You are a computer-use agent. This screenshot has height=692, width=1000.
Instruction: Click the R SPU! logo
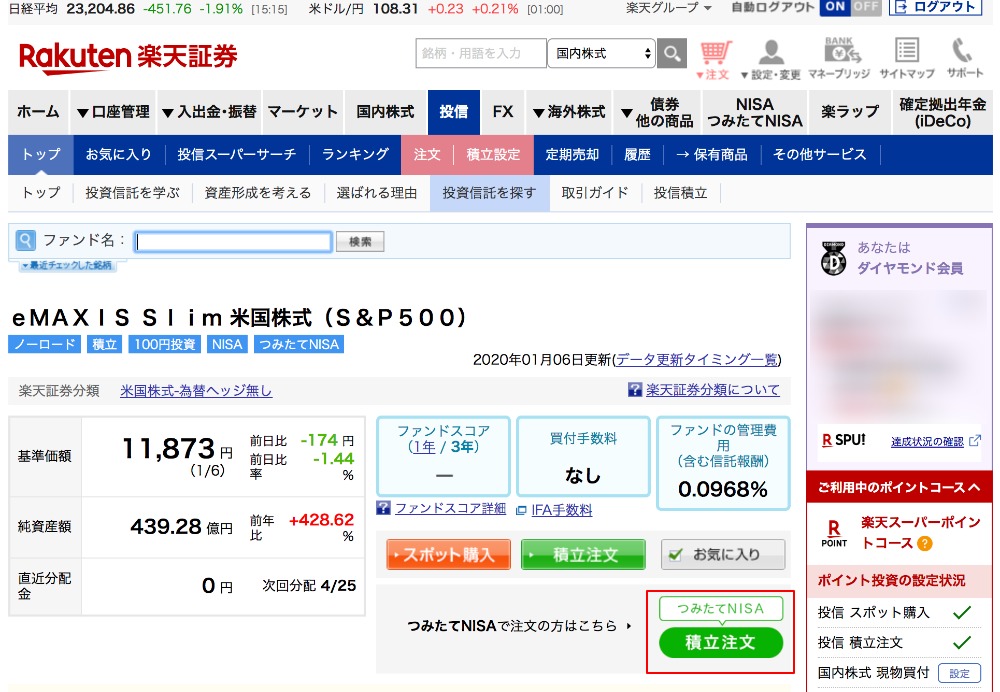pyautogui.click(x=843, y=440)
